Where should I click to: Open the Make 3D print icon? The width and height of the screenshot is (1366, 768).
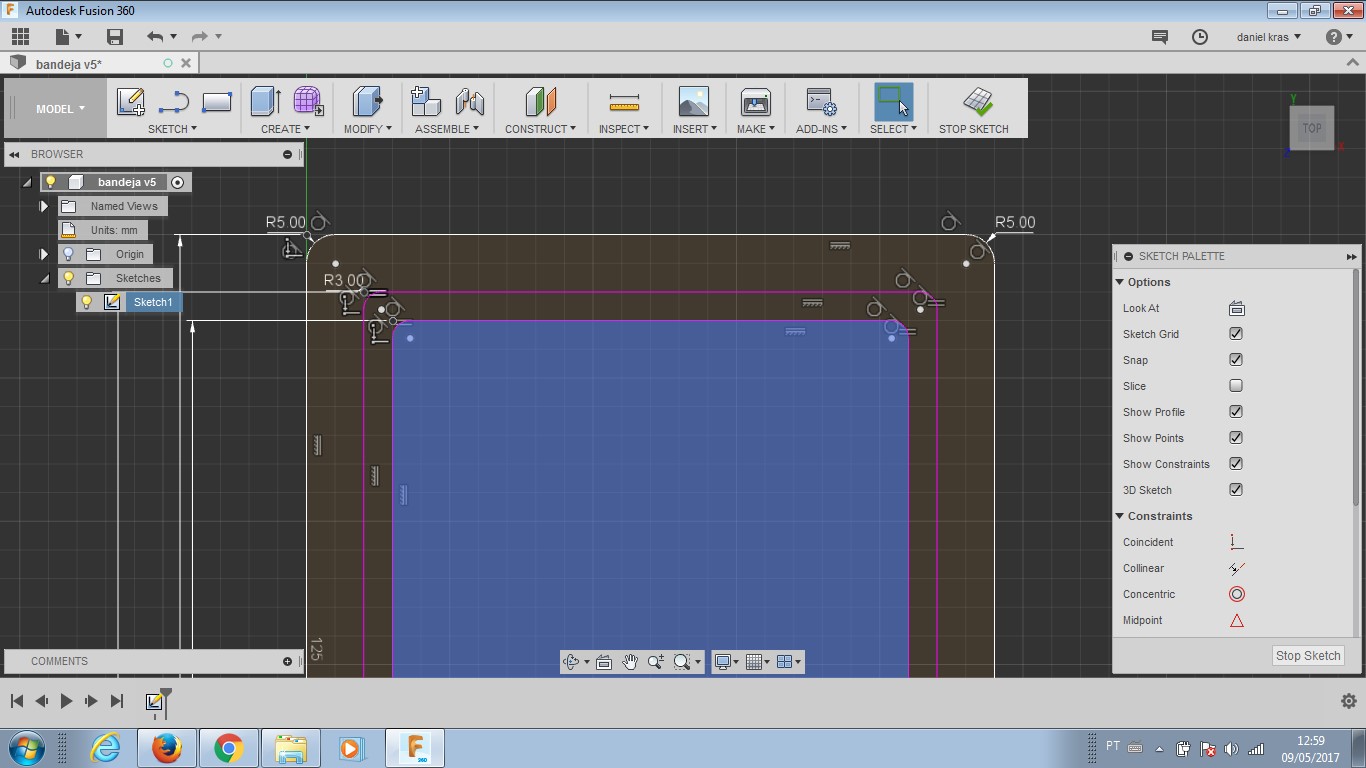(755, 101)
